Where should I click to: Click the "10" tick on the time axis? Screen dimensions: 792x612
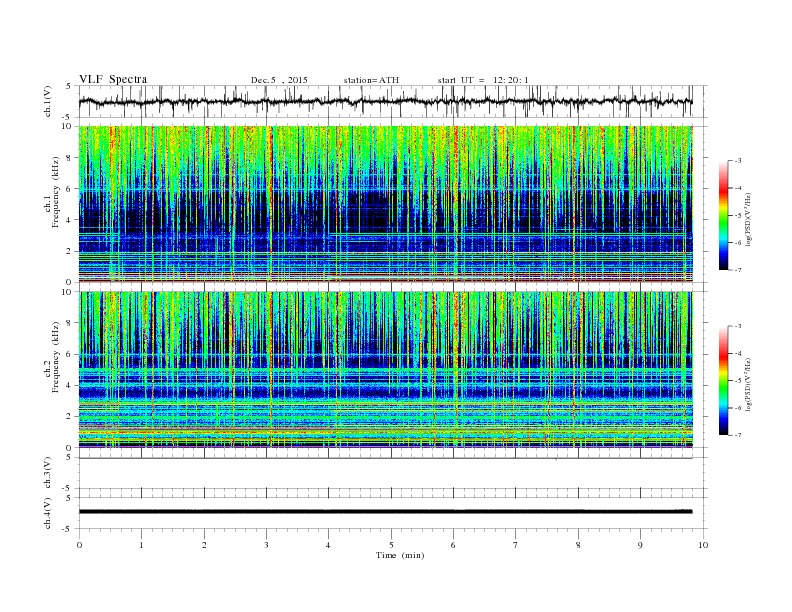[x=703, y=545]
